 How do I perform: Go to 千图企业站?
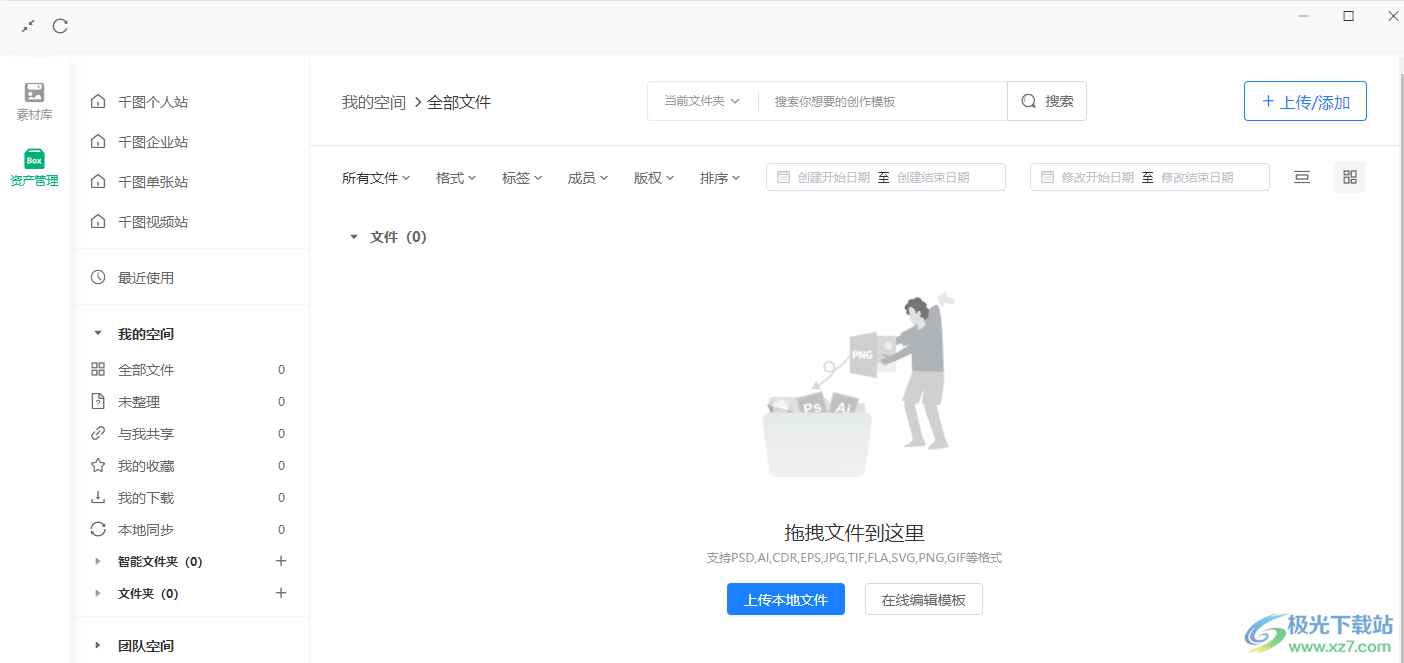tap(153, 142)
